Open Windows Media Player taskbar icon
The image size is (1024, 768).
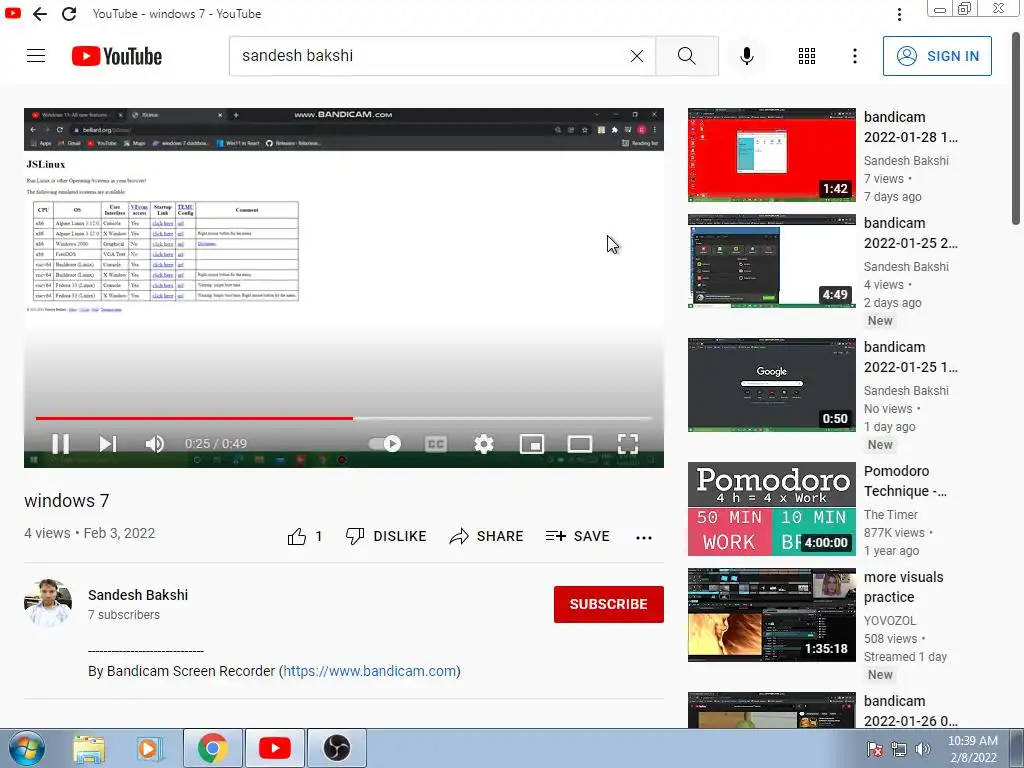(x=149, y=748)
